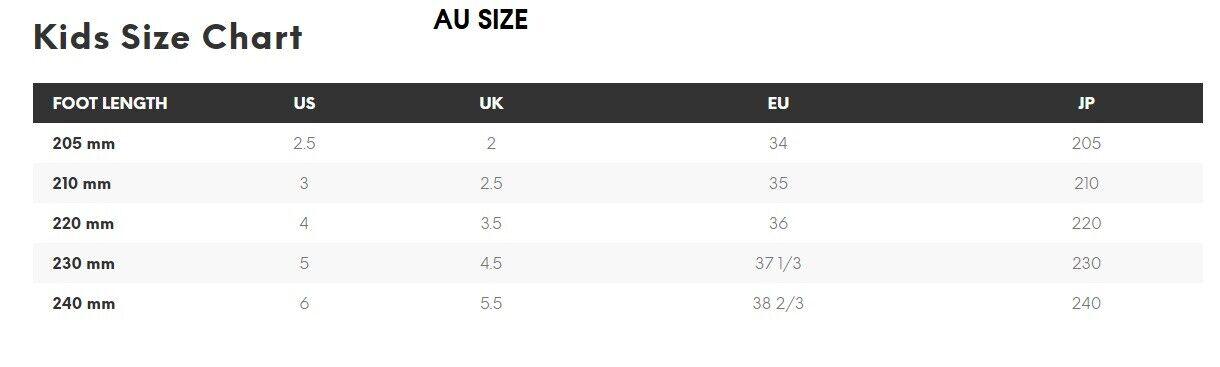Select the UK column header
Screen dimensions: 1220x367
pyautogui.click(x=491, y=103)
